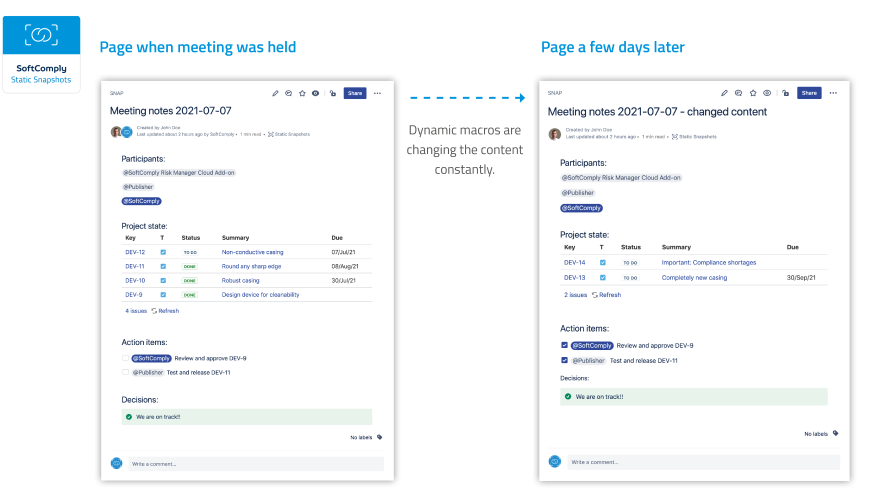Screen dimensions: 870x494
Task: Click the label tag icon on left page
Action: pyautogui.click(x=379, y=437)
